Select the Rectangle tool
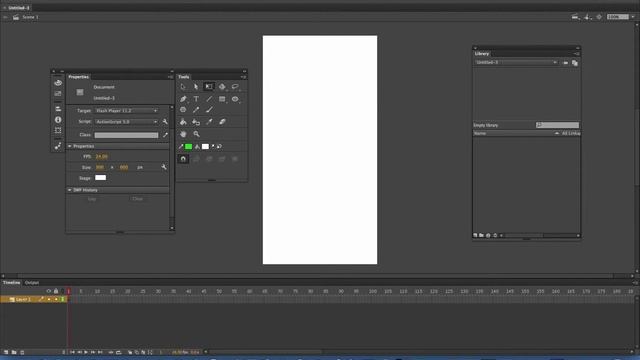The width and height of the screenshot is (640, 360). pyautogui.click(x=222, y=99)
